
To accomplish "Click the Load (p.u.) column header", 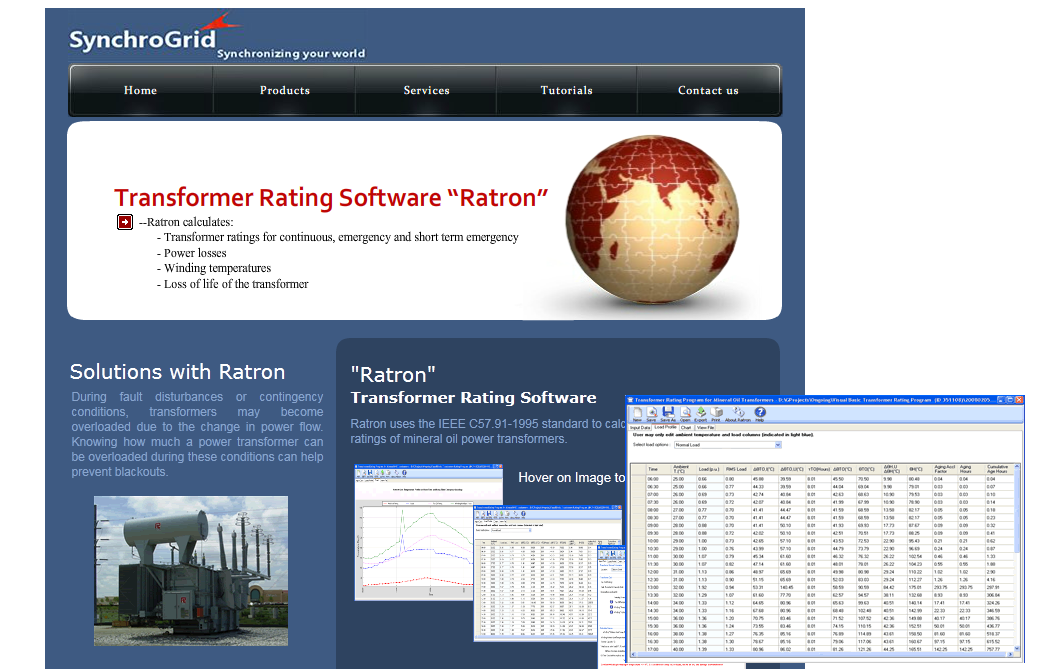I will [709, 469].
